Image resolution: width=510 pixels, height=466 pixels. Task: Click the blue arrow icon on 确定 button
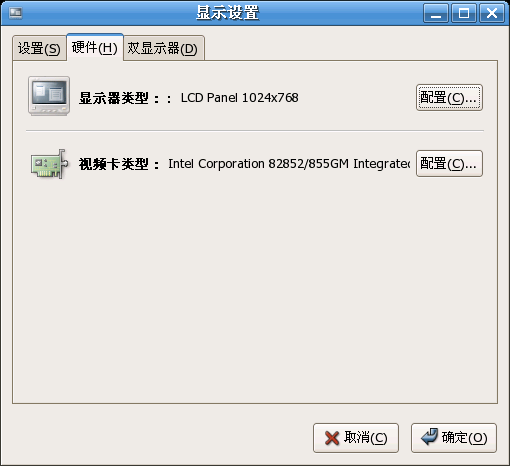pos(429,437)
